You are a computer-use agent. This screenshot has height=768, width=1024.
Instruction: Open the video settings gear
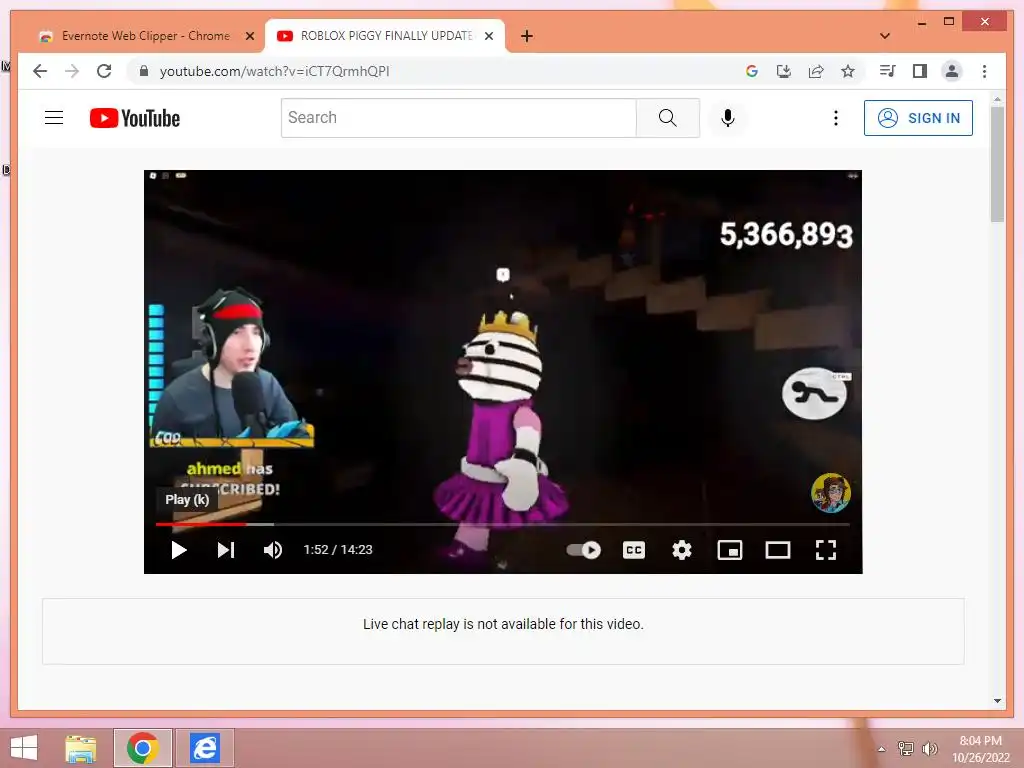click(x=682, y=550)
